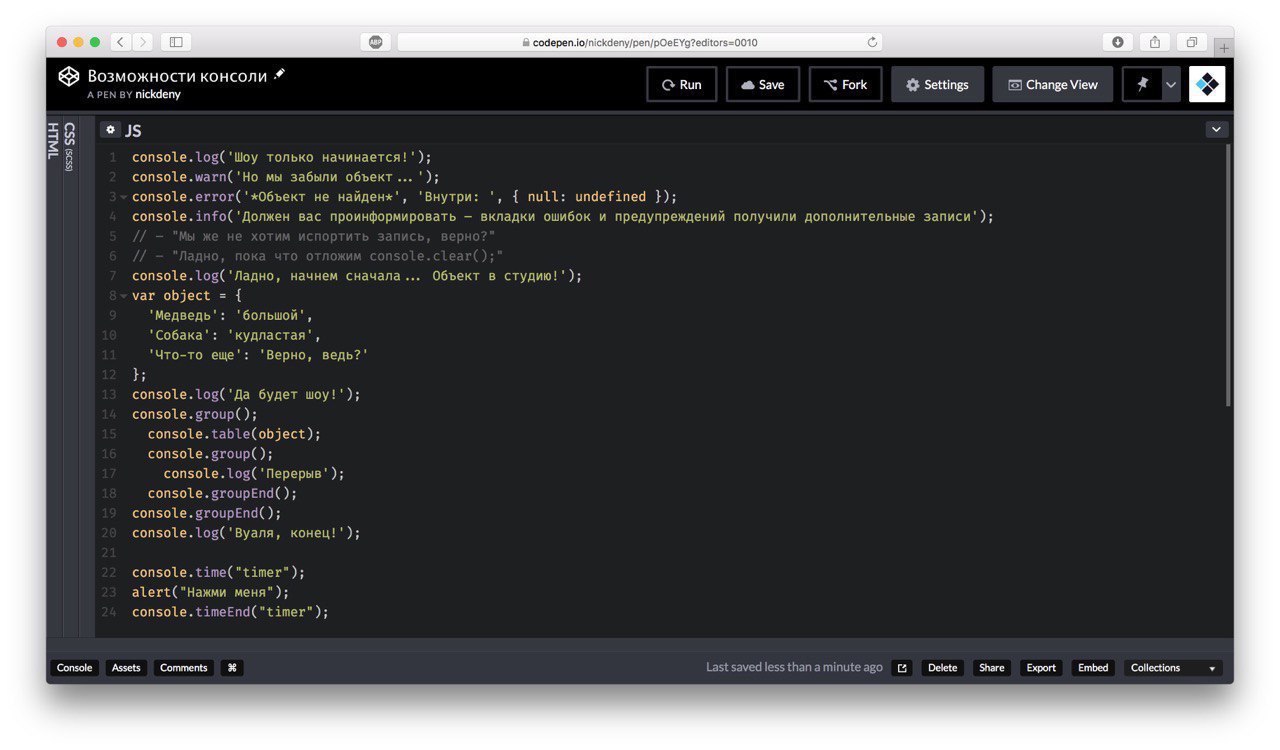Image resolution: width=1280 pixels, height=750 pixels.
Task: Fork the pen
Action: [x=845, y=85]
